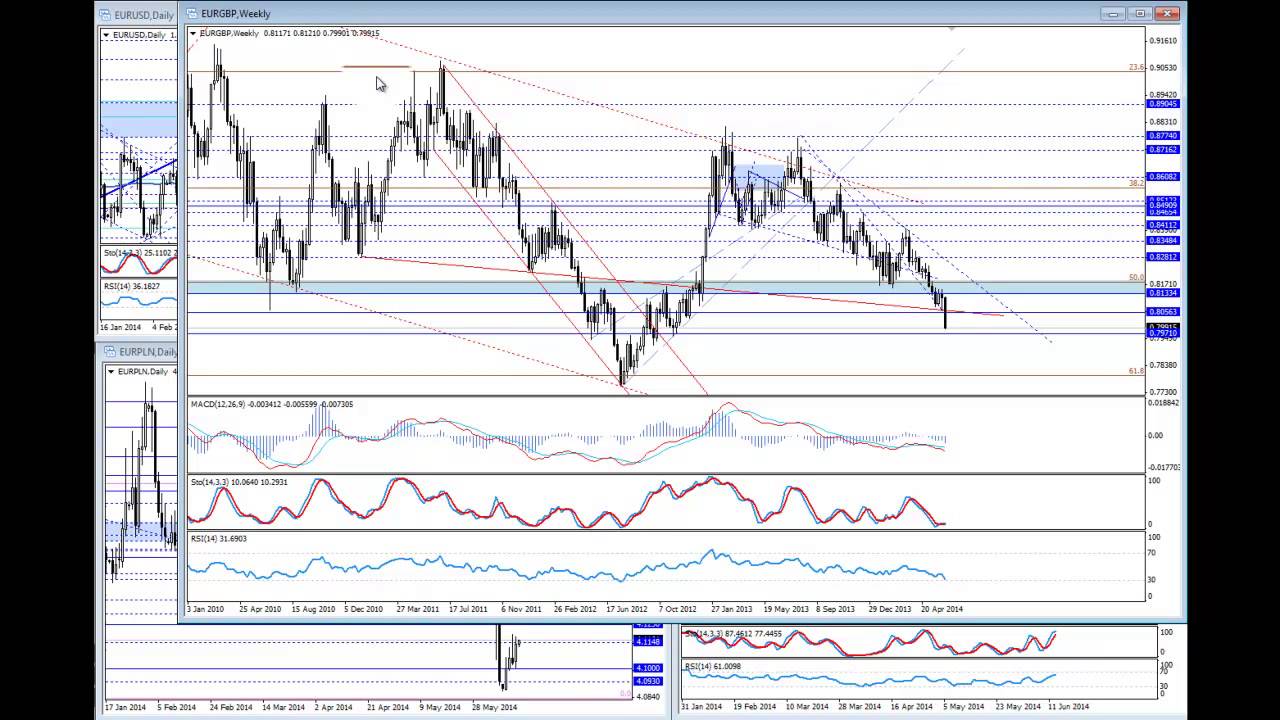1280x720 pixels.
Task: Click the 28 May 2014 date on EURPLN chart
Action: point(496,707)
